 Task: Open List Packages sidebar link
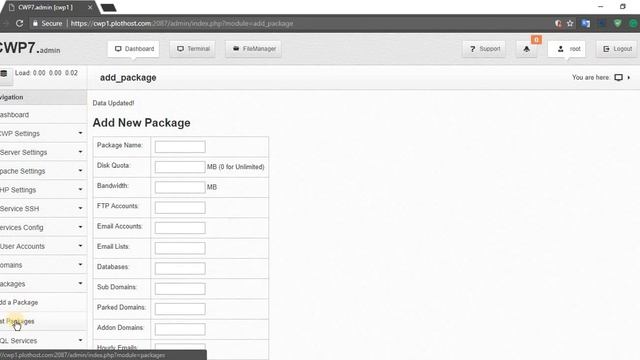tap(43, 321)
